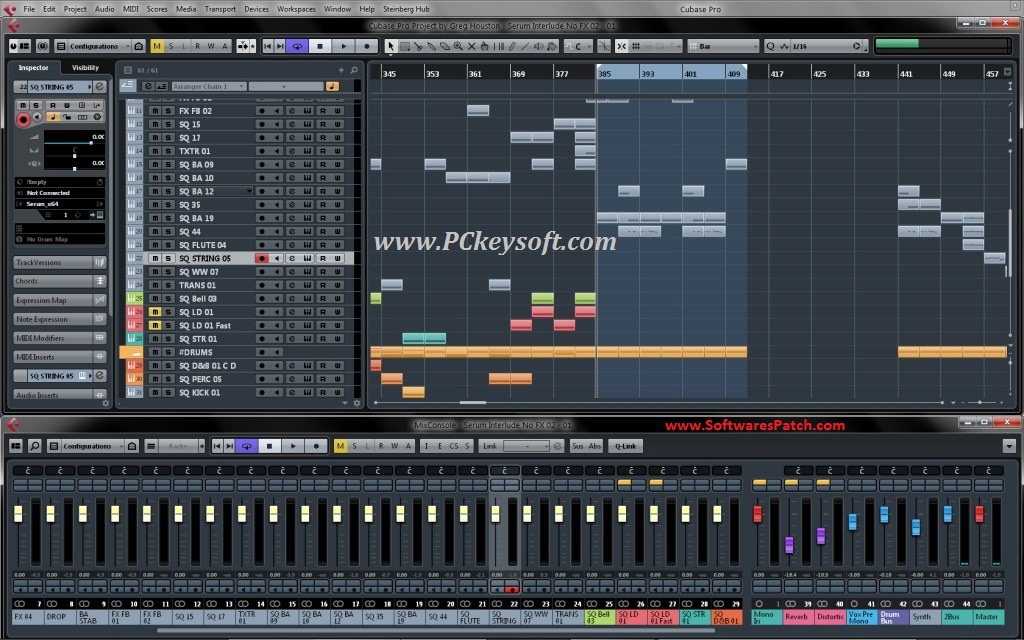Click the Reverb channel purple fader
Image resolution: width=1024 pixels, height=640 pixels.
pyautogui.click(x=789, y=545)
